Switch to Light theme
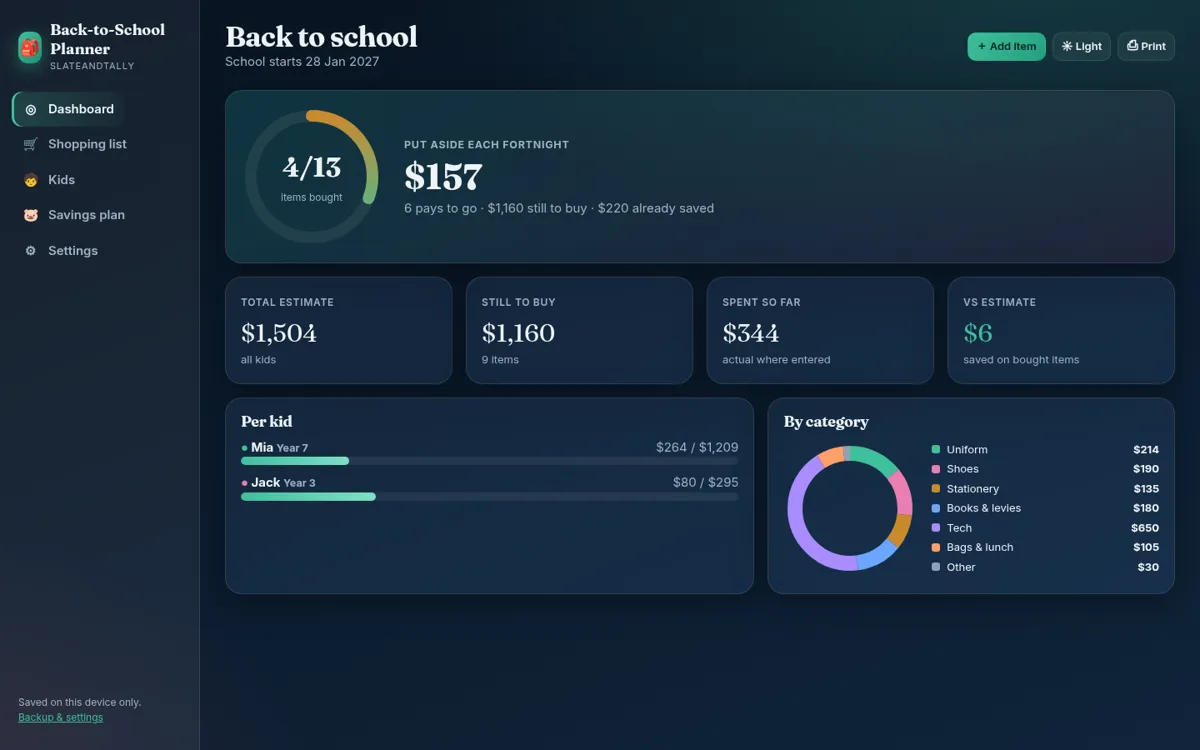 [1081, 46]
